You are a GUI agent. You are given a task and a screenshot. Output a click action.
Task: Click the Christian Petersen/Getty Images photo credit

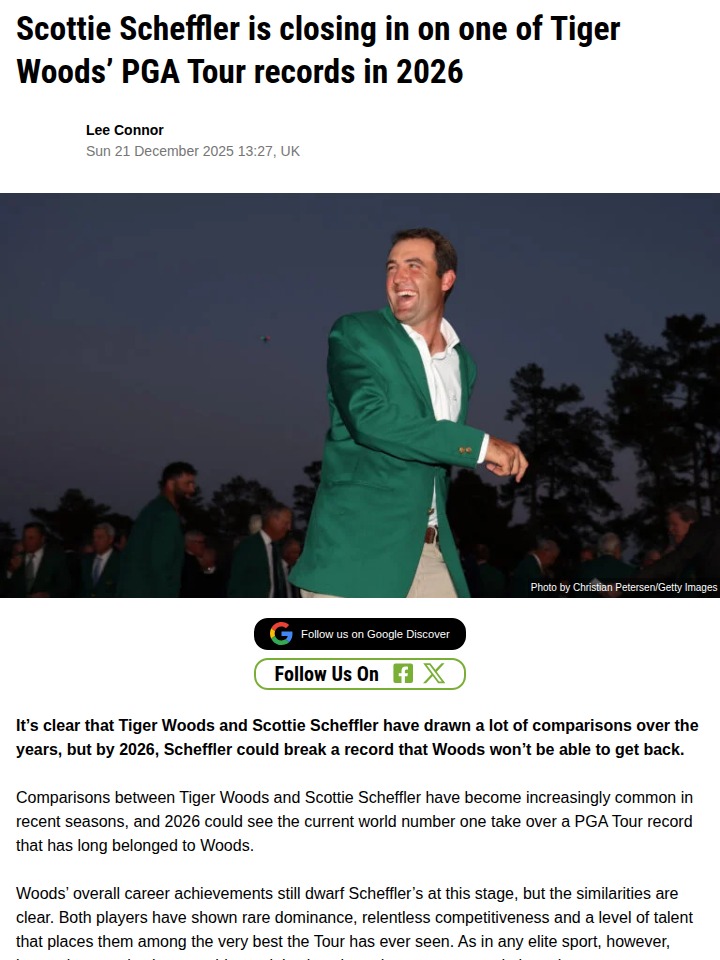[623, 587]
